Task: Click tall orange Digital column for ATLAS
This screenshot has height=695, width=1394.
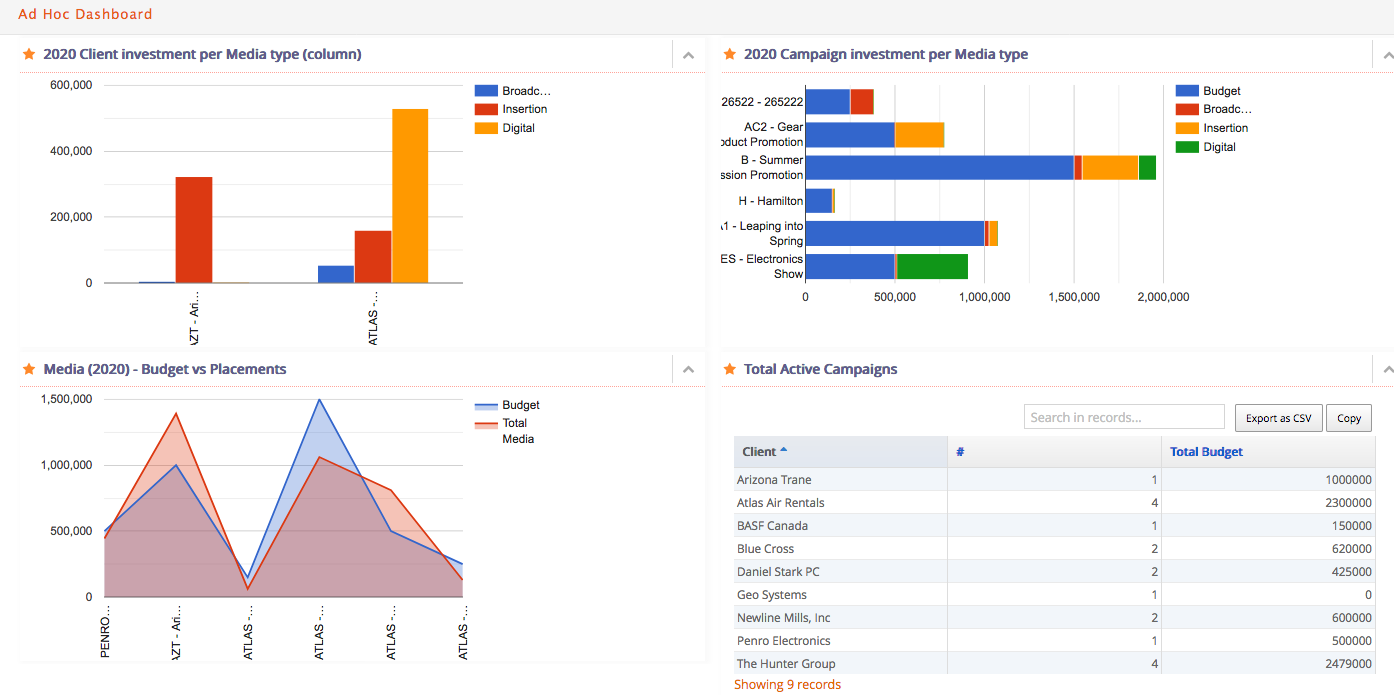Action: pos(410,196)
